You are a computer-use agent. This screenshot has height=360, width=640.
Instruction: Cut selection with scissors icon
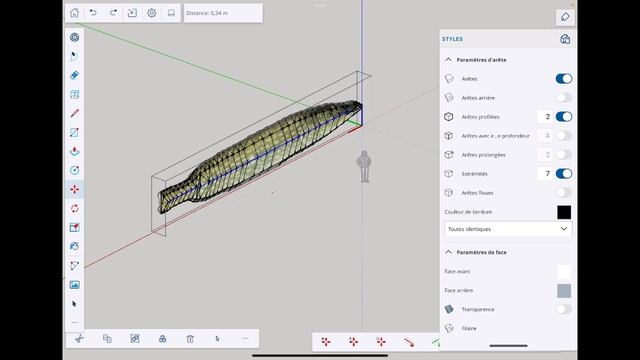pos(80,338)
